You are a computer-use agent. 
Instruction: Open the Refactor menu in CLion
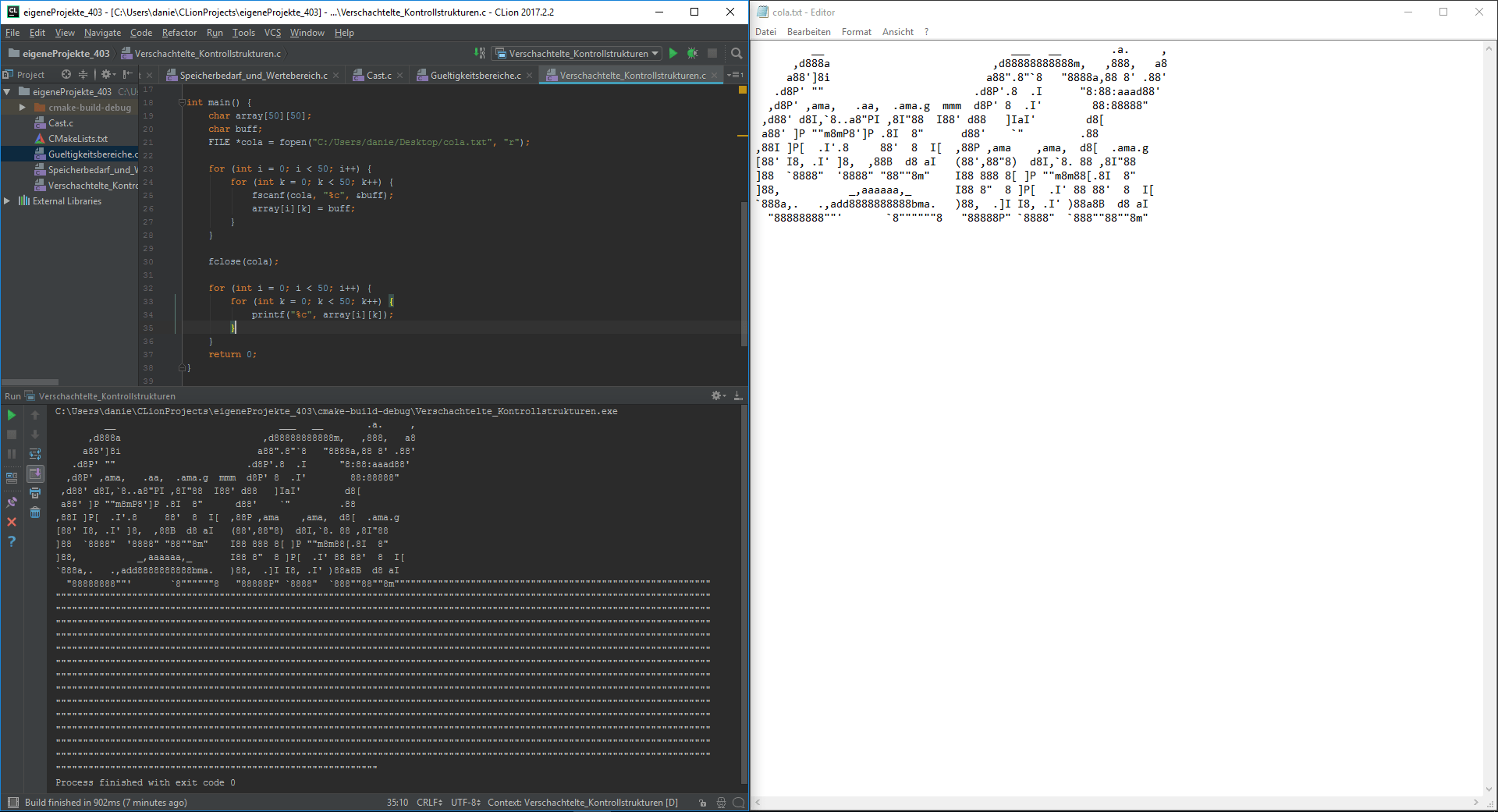pos(179,33)
